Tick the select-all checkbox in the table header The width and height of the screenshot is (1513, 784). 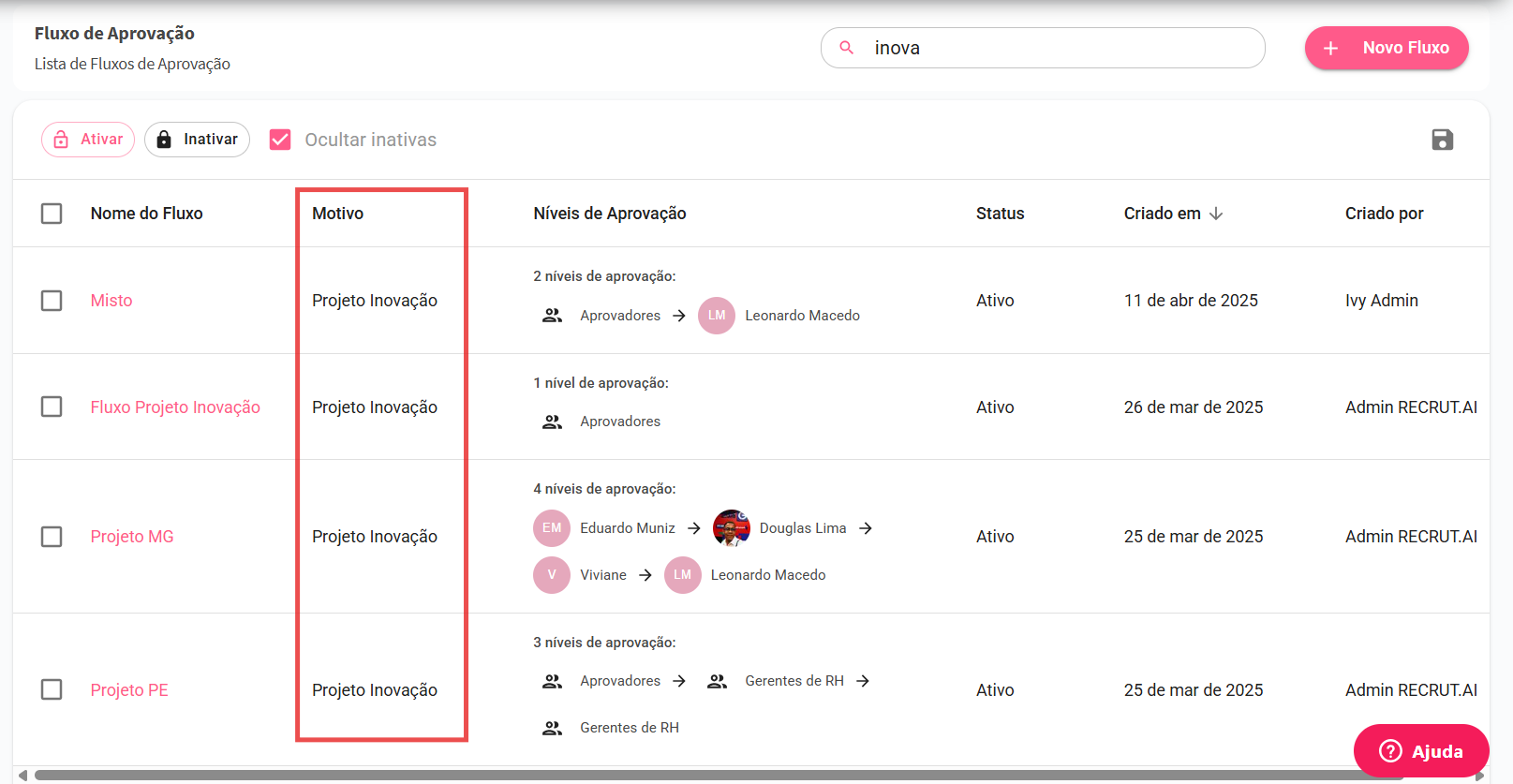tap(52, 214)
